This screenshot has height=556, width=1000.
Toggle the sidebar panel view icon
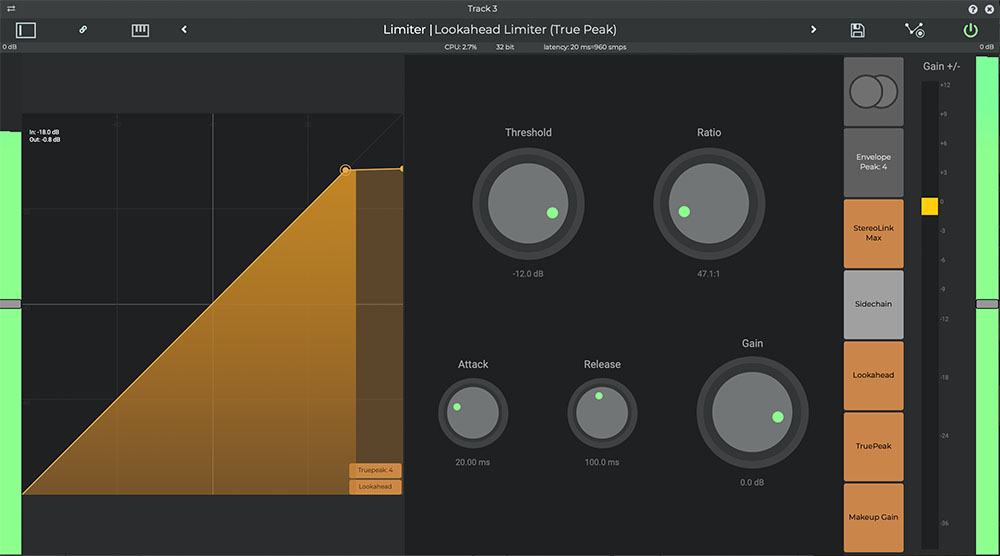26,30
